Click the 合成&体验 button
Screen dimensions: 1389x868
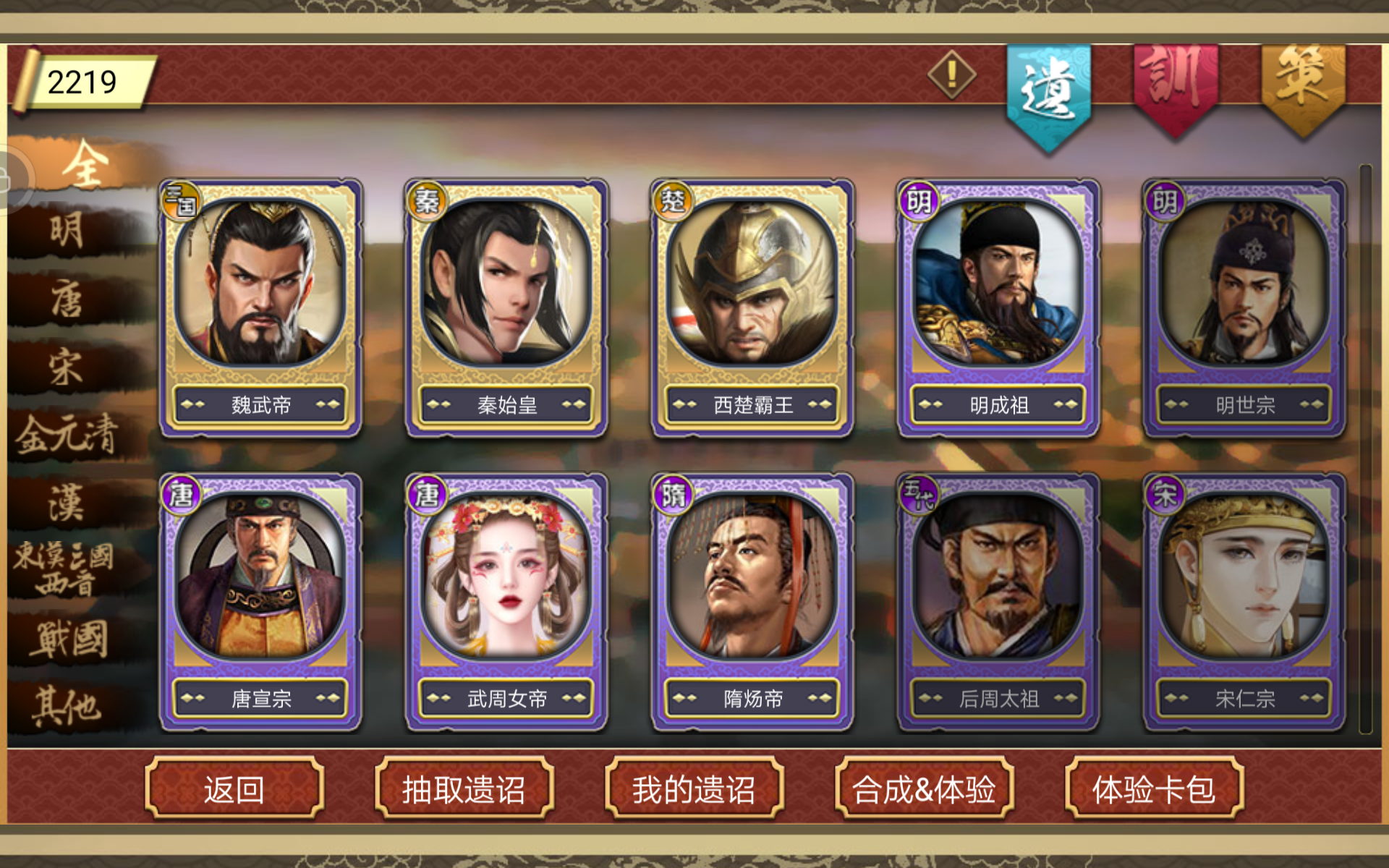(x=924, y=788)
